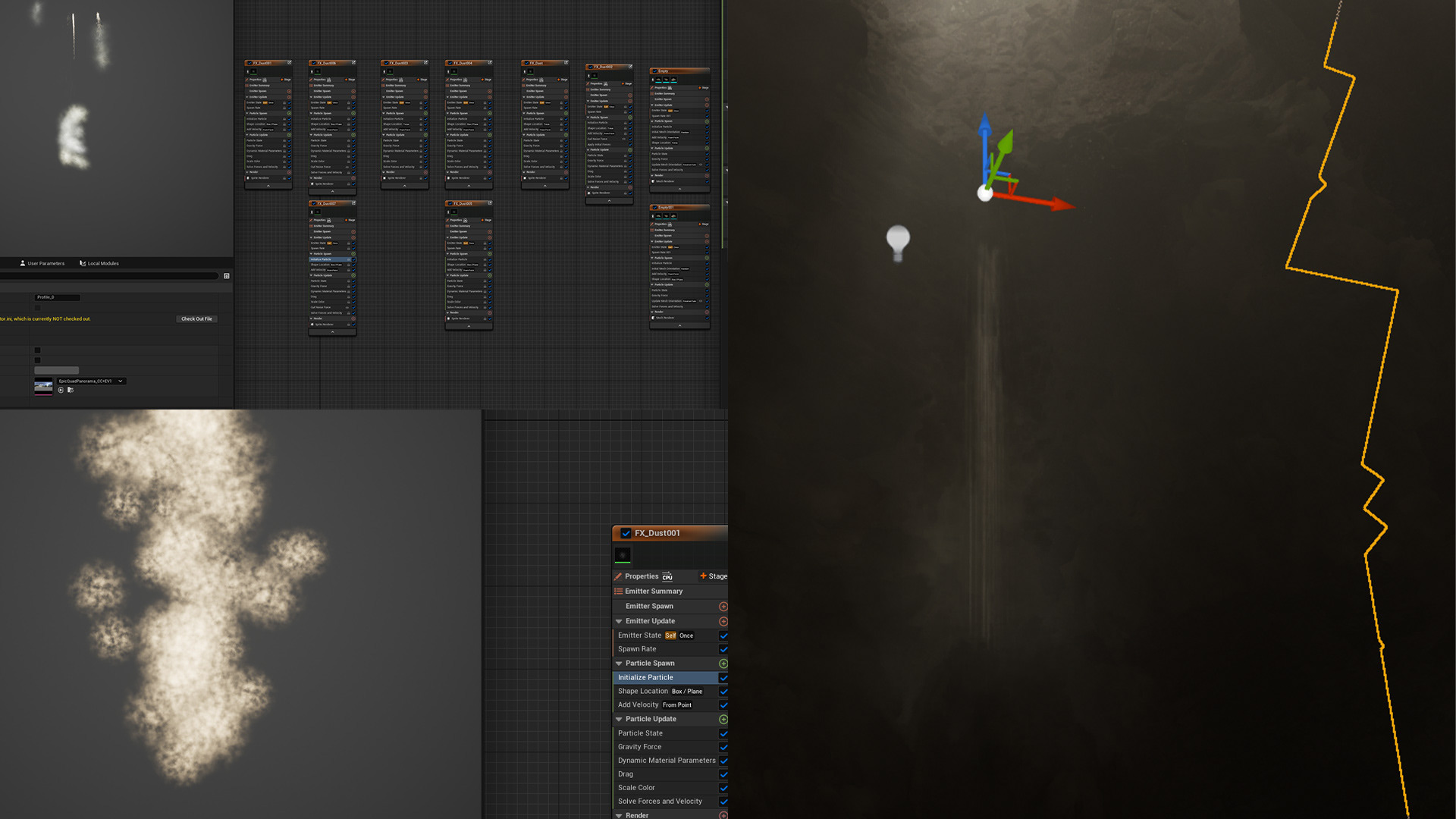Collapse the Particle Update section

pyautogui.click(x=619, y=719)
